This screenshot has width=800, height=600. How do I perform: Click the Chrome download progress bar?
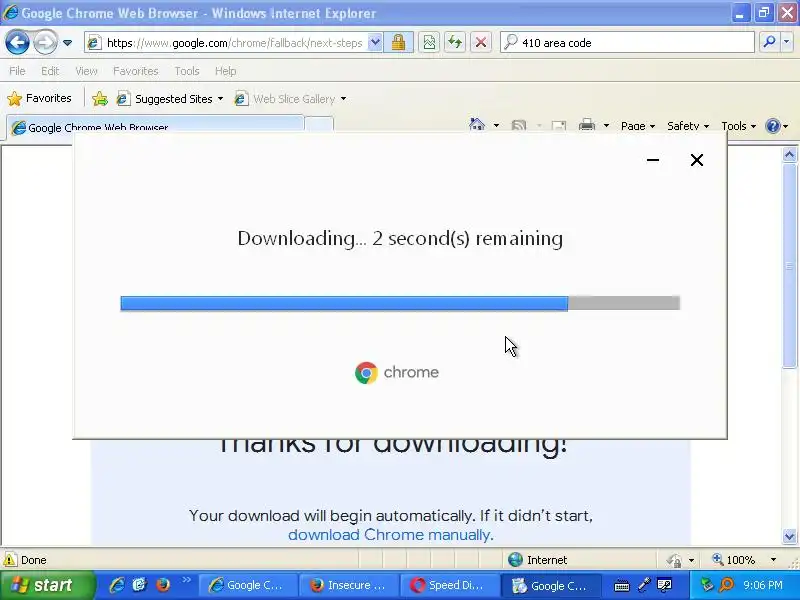400,303
